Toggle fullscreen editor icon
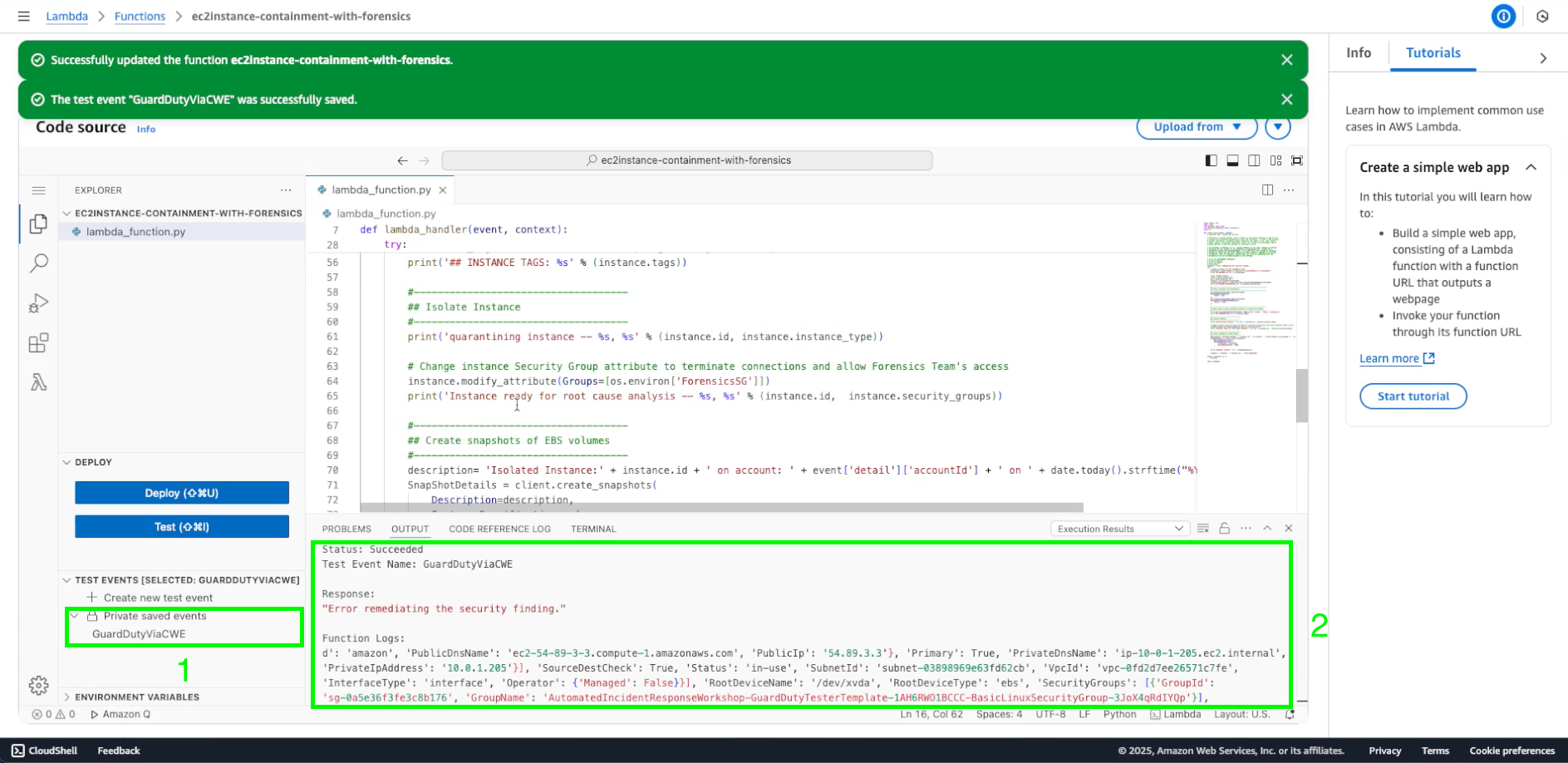 (1297, 160)
